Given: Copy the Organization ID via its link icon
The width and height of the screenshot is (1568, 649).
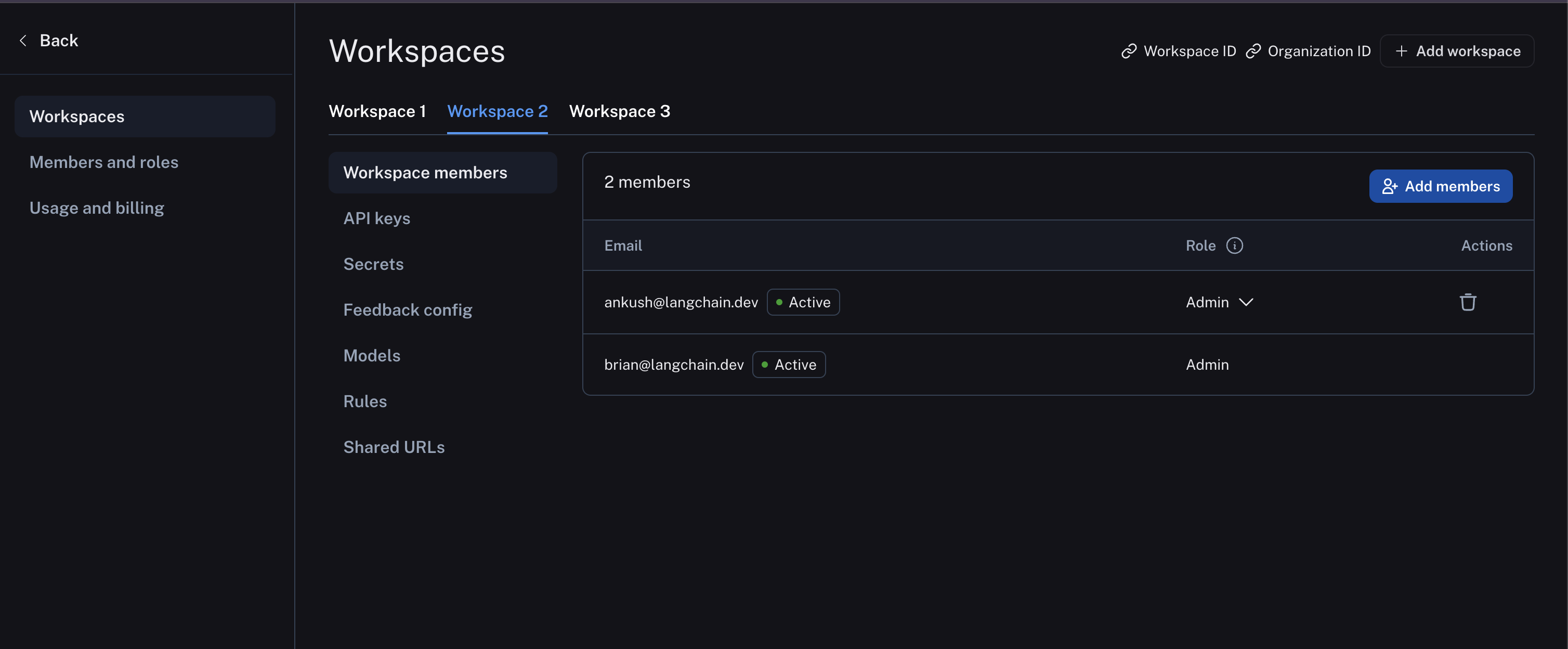Looking at the screenshot, I should pyautogui.click(x=1253, y=51).
